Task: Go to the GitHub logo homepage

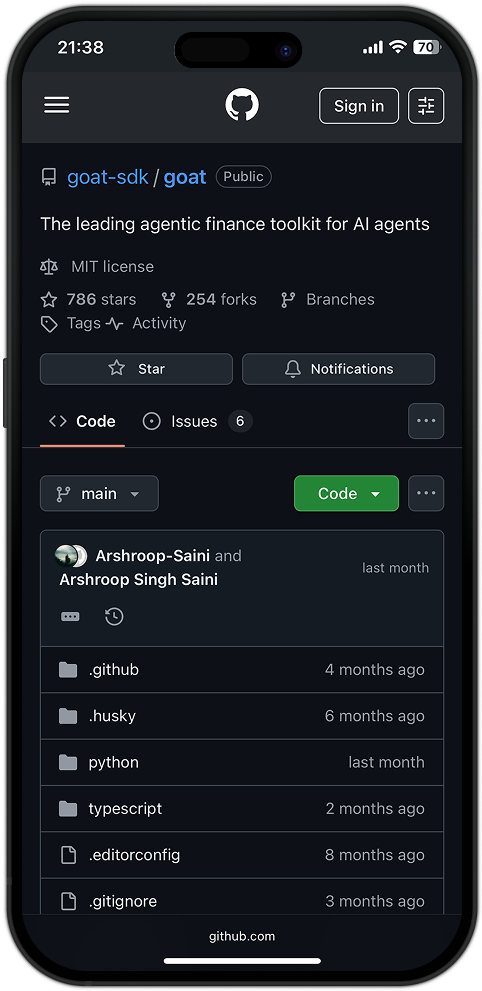Action: coord(242,106)
